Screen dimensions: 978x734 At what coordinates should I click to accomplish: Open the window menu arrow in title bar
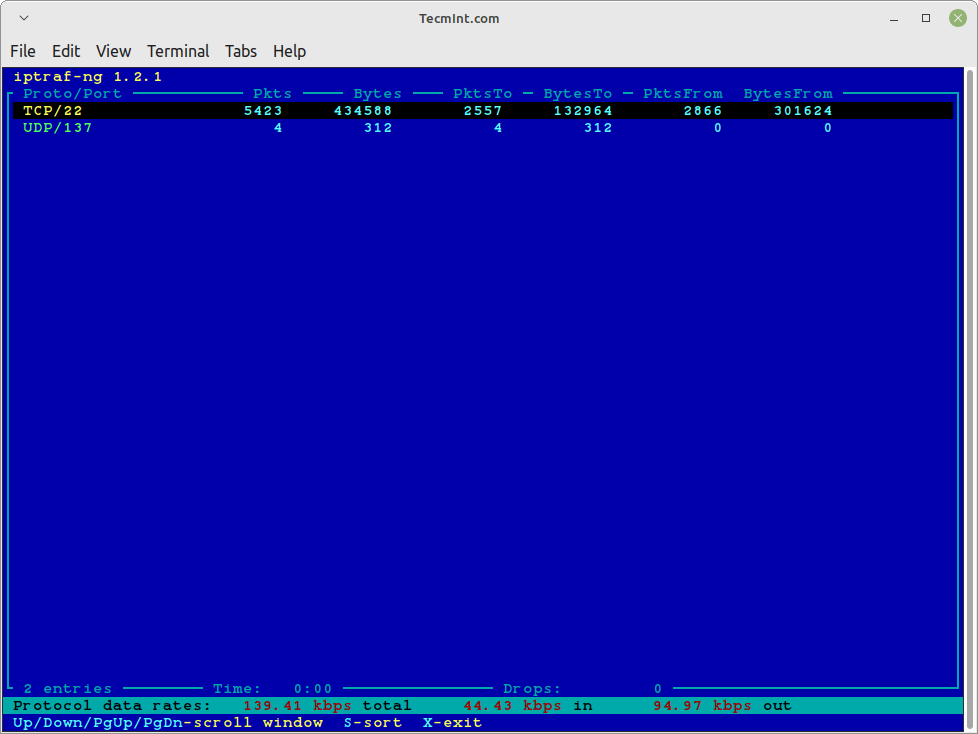[x=24, y=18]
